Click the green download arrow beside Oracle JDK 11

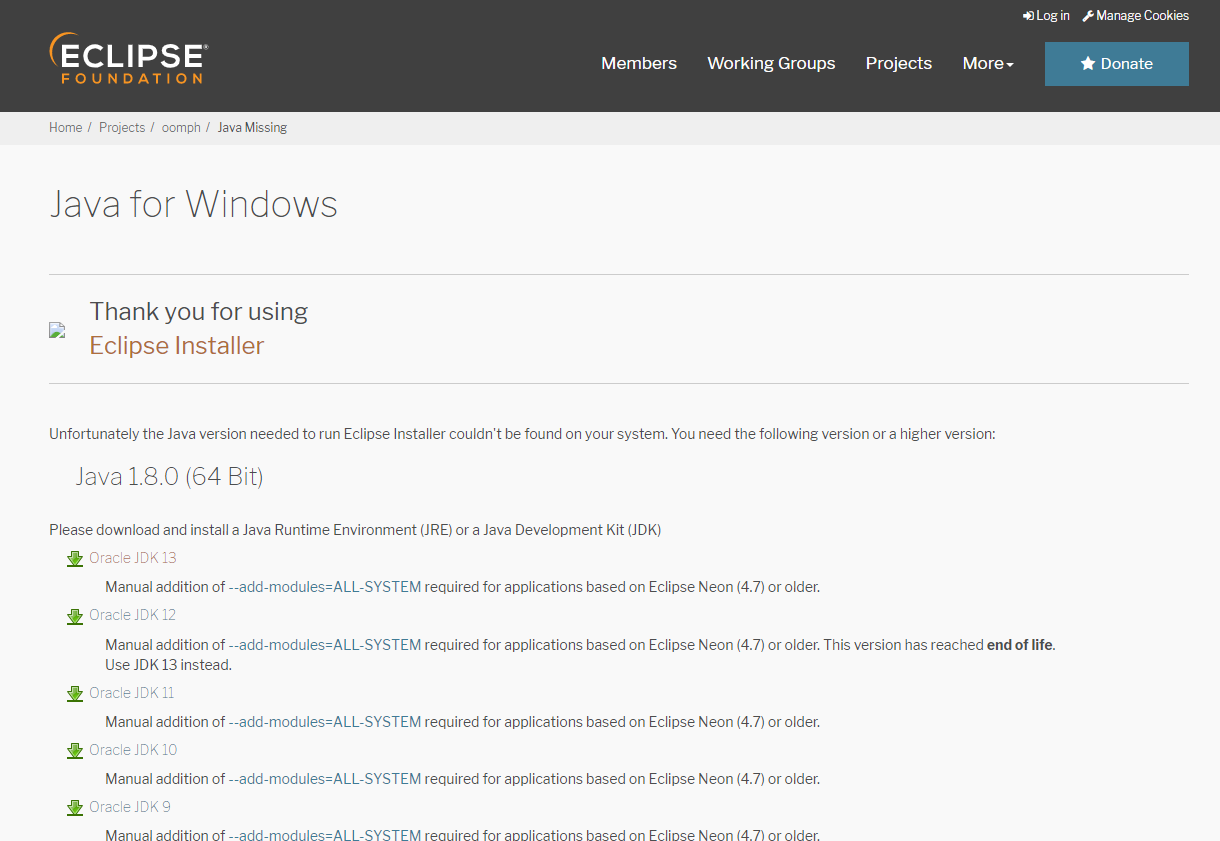tap(75, 694)
